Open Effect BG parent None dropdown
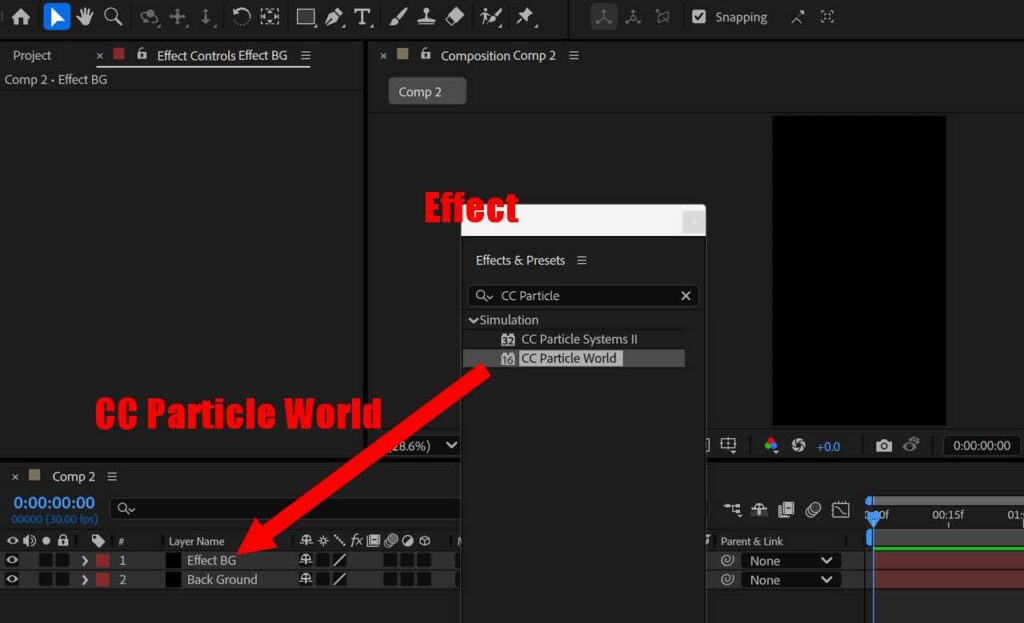 click(x=790, y=560)
